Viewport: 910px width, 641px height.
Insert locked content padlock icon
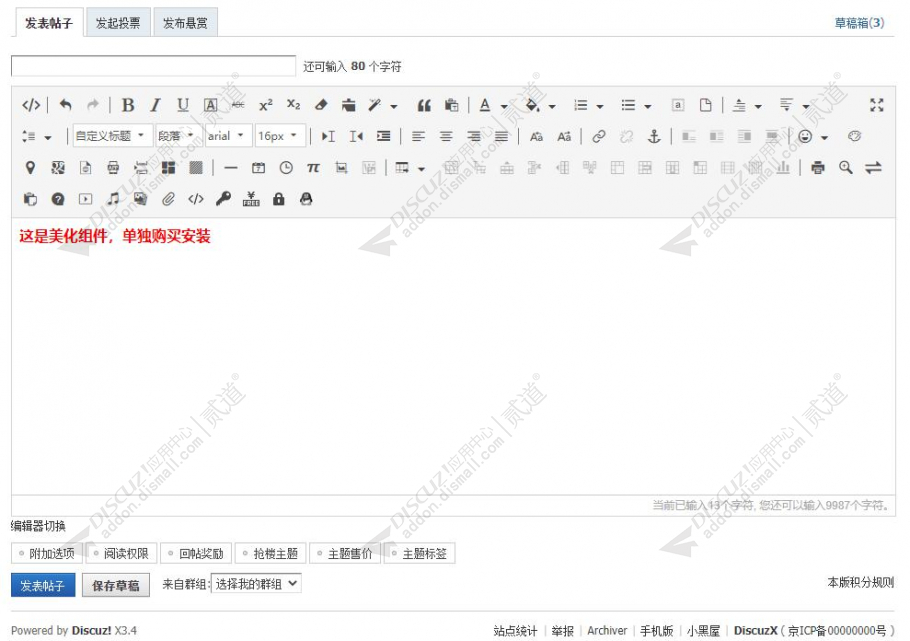pyautogui.click(x=279, y=199)
